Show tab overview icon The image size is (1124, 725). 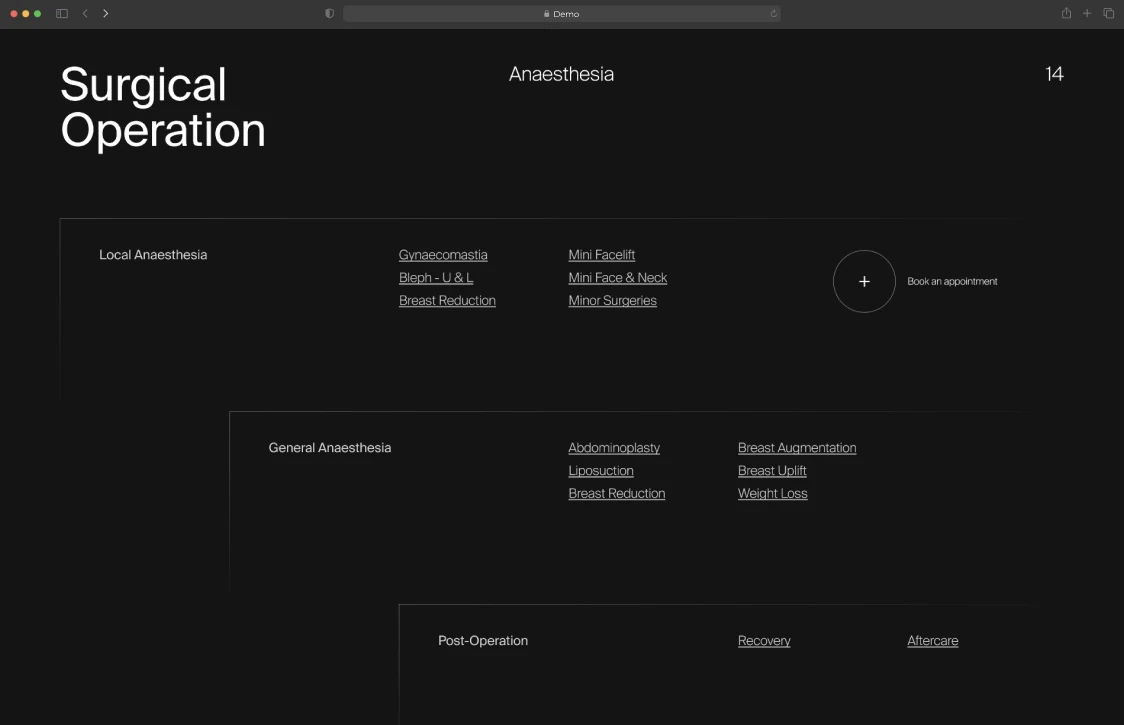1109,14
